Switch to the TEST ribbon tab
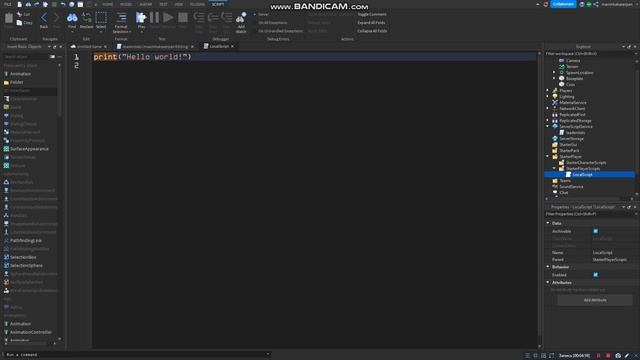 tap(163, 4)
